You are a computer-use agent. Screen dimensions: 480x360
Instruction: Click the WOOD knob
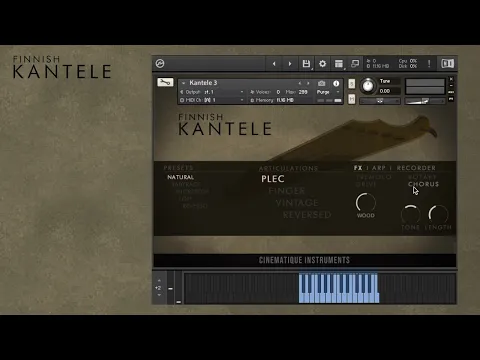click(x=366, y=202)
